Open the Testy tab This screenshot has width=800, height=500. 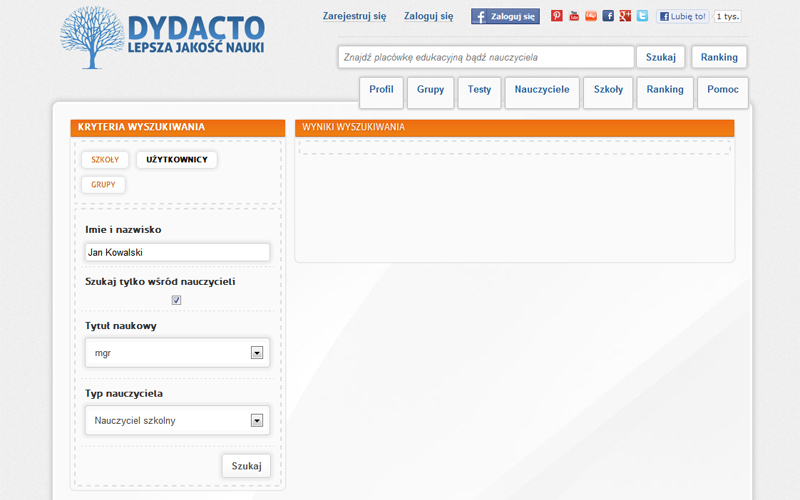pyautogui.click(x=479, y=92)
